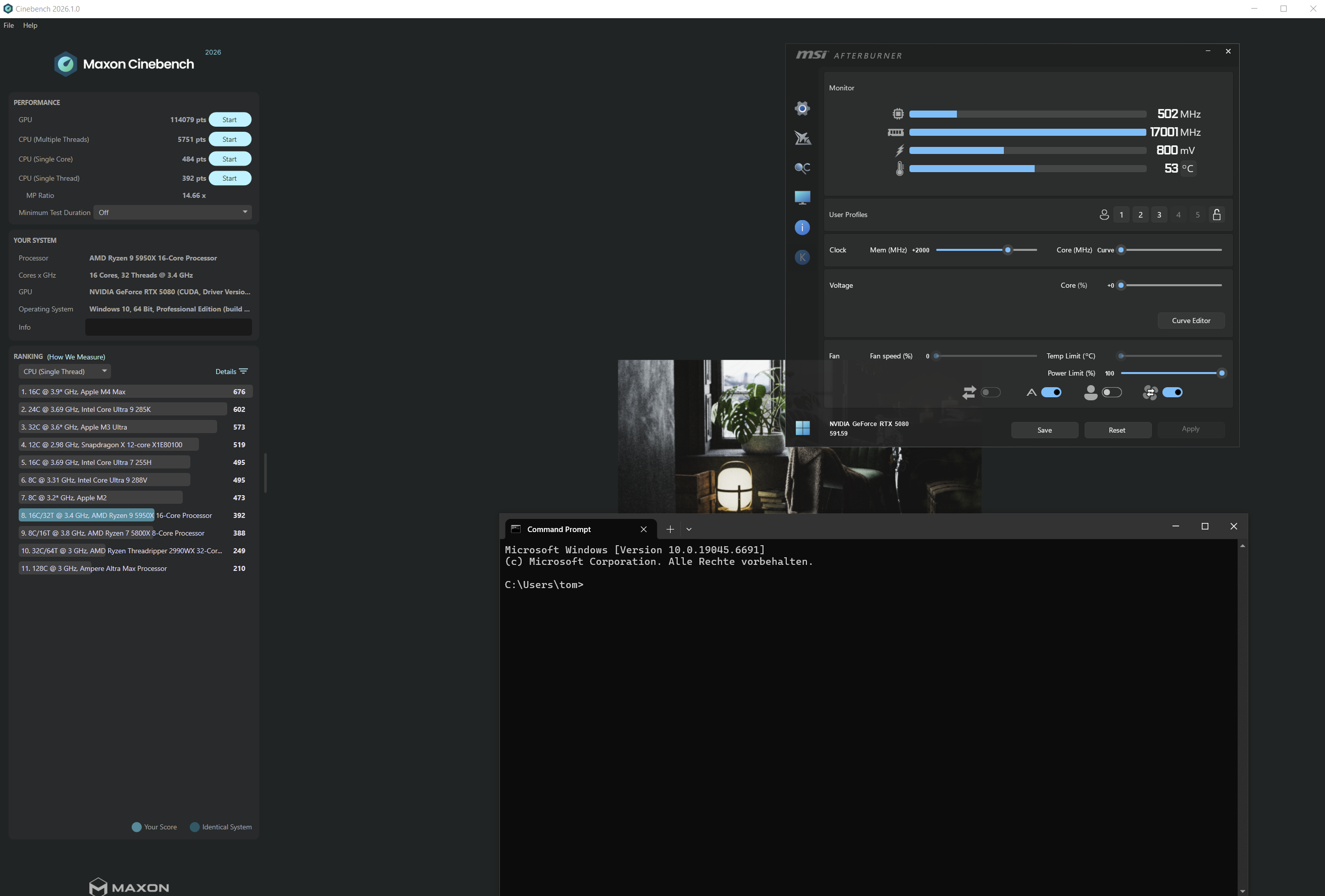The image size is (1325, 896).
Task: Open the OC Scanner icon
Action: point(802,168)
